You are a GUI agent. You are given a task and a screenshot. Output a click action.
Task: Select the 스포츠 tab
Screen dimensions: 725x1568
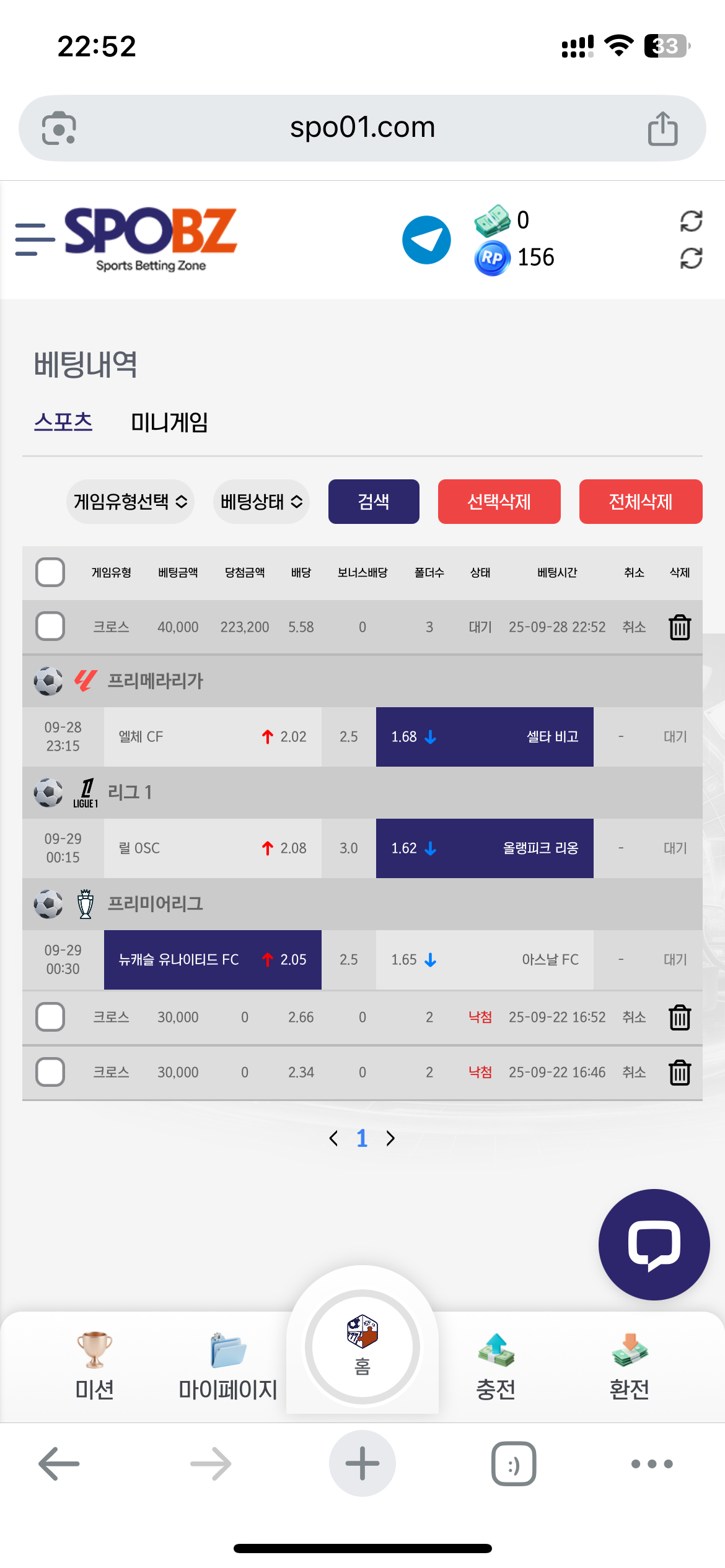[63, 422]
